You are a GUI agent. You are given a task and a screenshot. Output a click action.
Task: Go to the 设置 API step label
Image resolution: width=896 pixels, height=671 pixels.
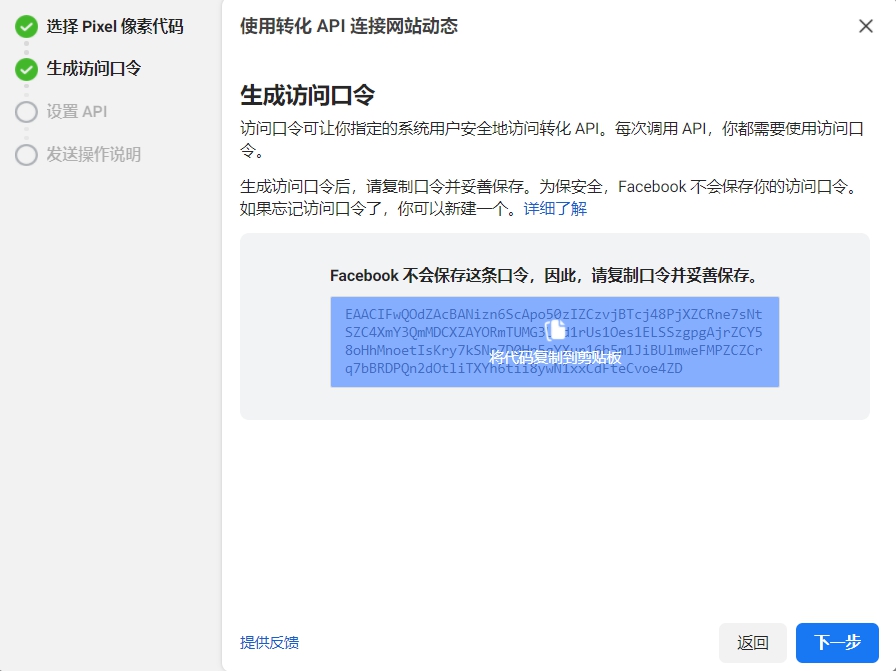pos(76,112)
